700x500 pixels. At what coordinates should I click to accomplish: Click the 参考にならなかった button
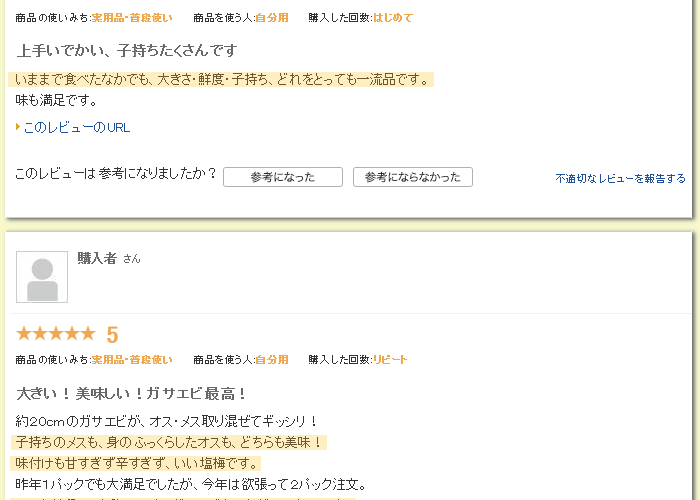point(412,177)
